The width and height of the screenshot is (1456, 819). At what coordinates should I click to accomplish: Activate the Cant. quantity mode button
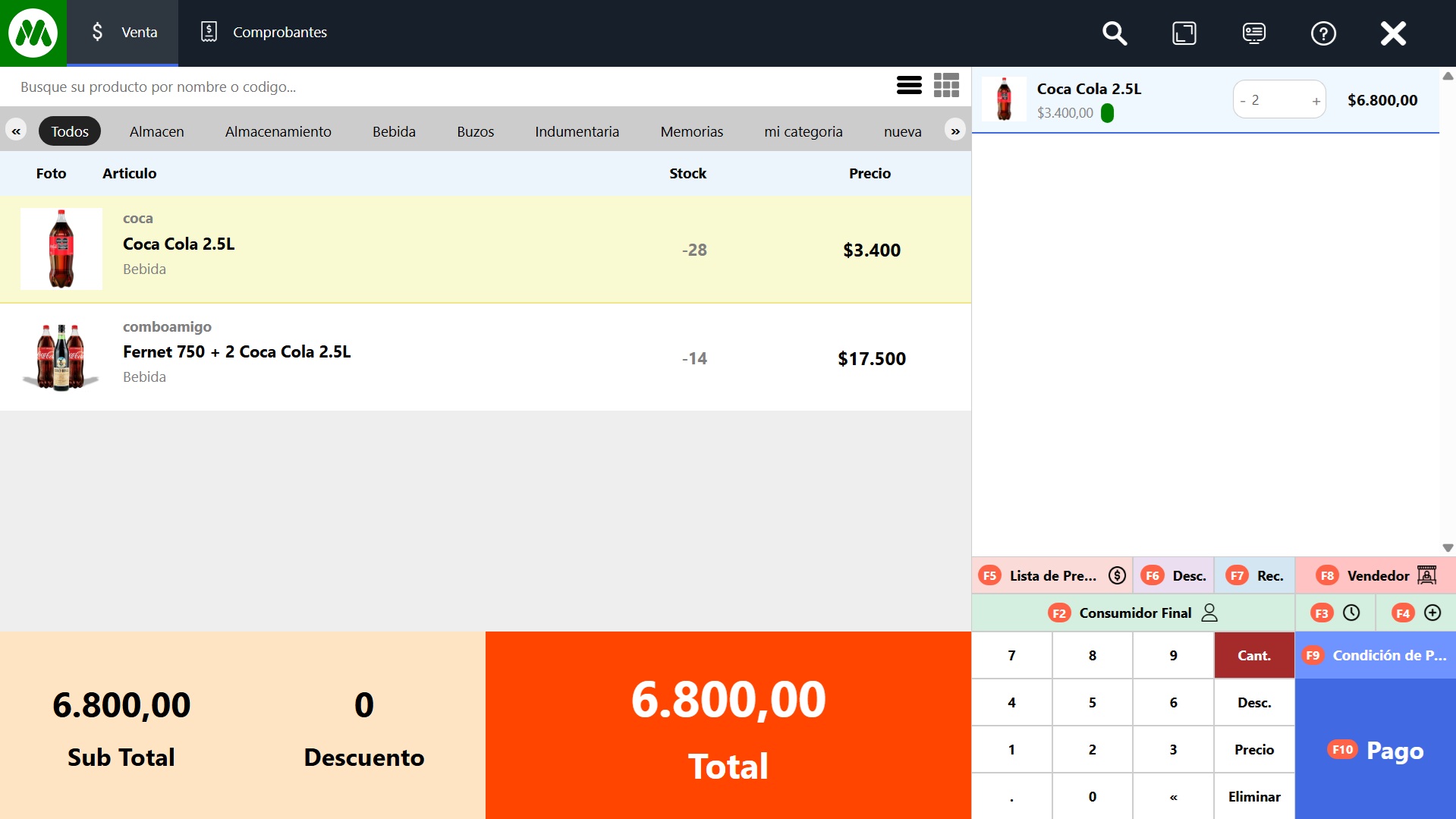(x=1253, y=656)
